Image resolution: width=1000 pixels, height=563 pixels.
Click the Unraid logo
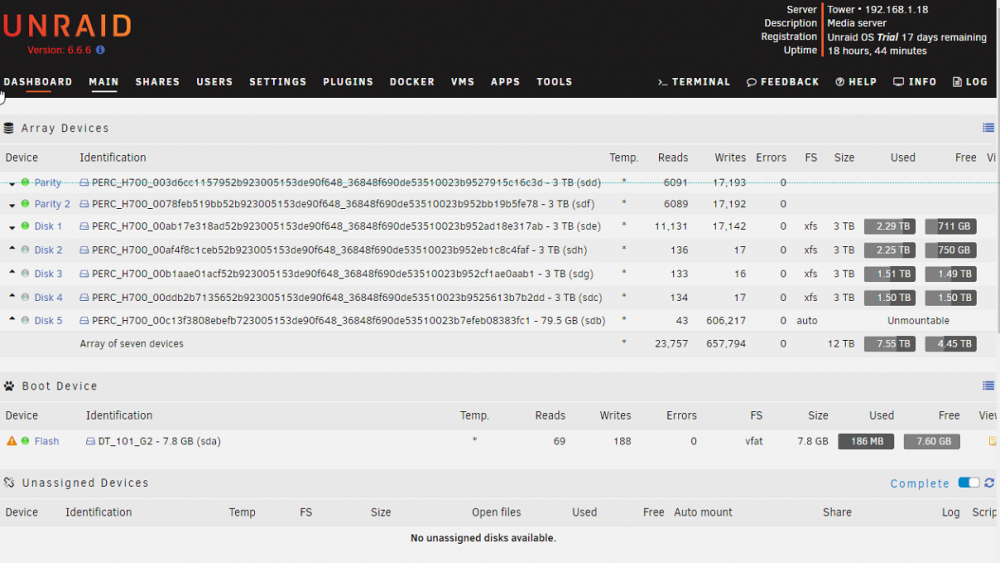coord(67,26)
